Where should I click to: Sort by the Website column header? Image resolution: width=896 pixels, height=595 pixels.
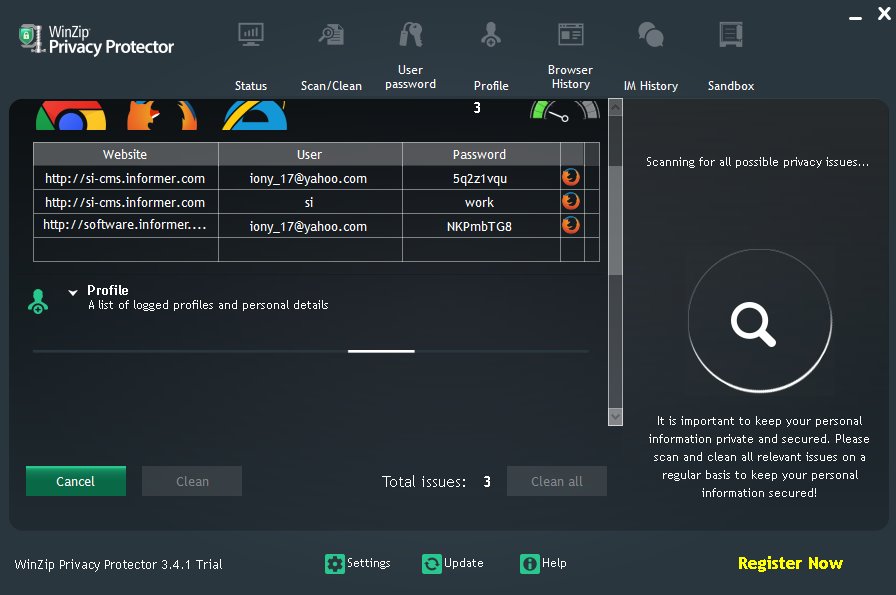pos(125,154)
